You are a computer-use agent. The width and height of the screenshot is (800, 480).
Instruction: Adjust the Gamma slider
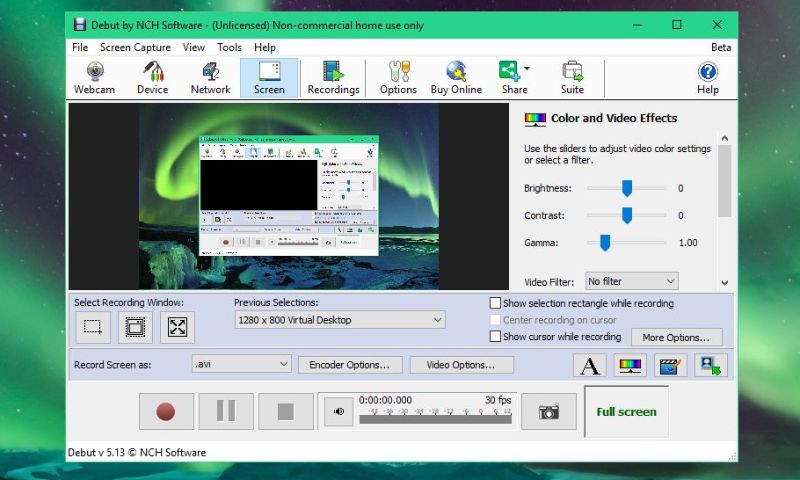coord(605,243)
